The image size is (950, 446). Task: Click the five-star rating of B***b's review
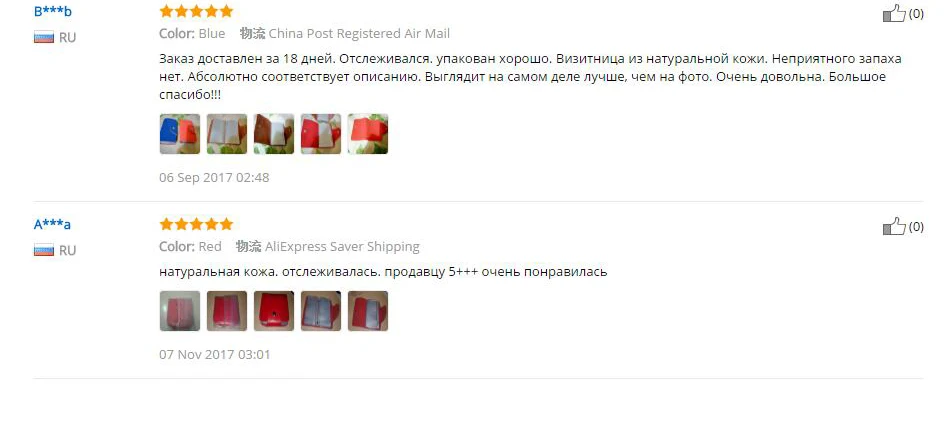(196, 11)
